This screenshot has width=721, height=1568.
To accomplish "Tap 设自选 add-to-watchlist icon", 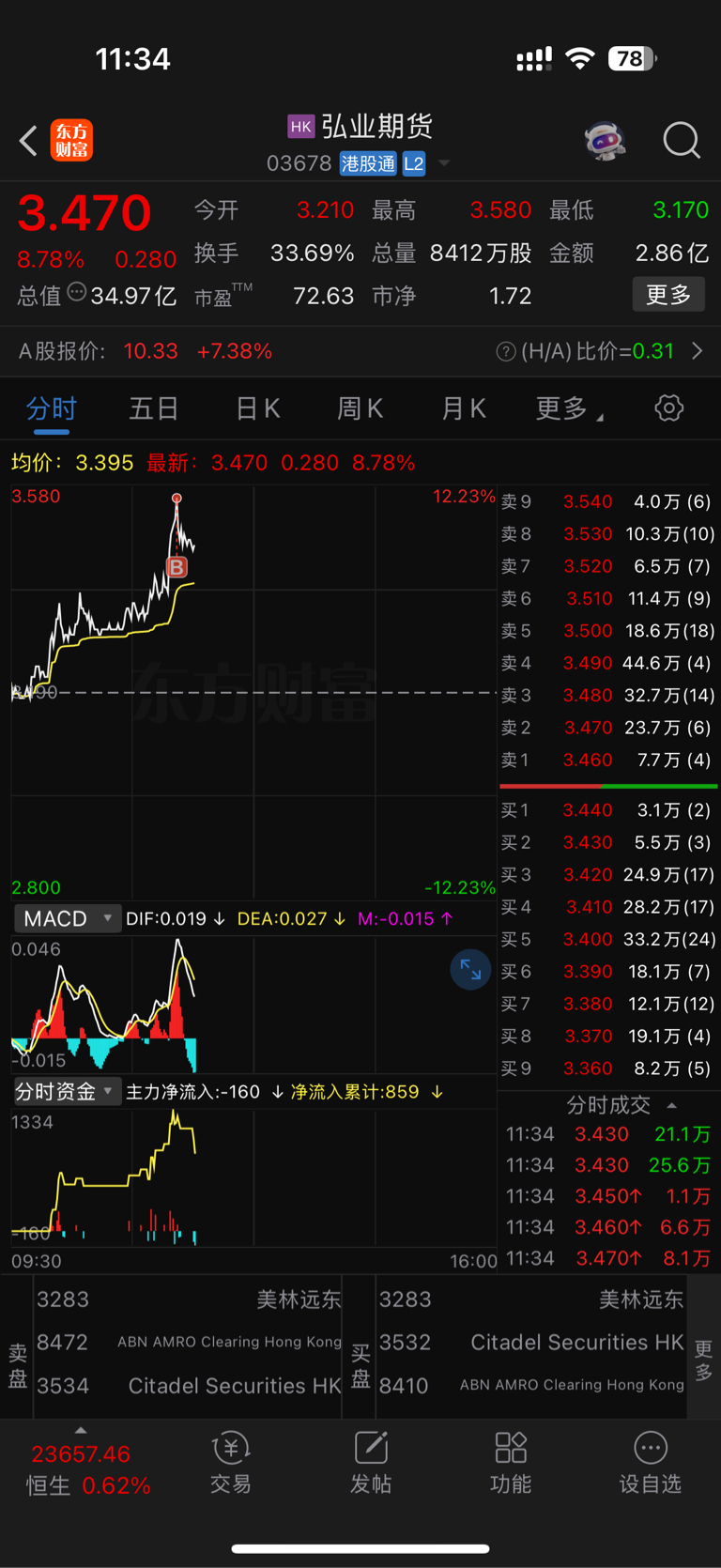I will 650,1463.
